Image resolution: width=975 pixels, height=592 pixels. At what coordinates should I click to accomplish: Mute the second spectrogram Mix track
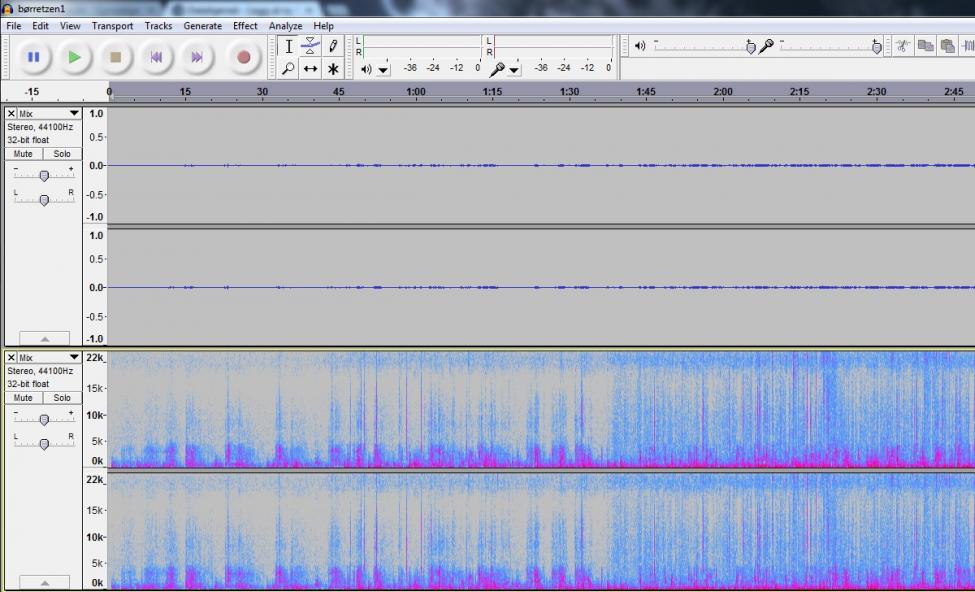pos(23,398)
